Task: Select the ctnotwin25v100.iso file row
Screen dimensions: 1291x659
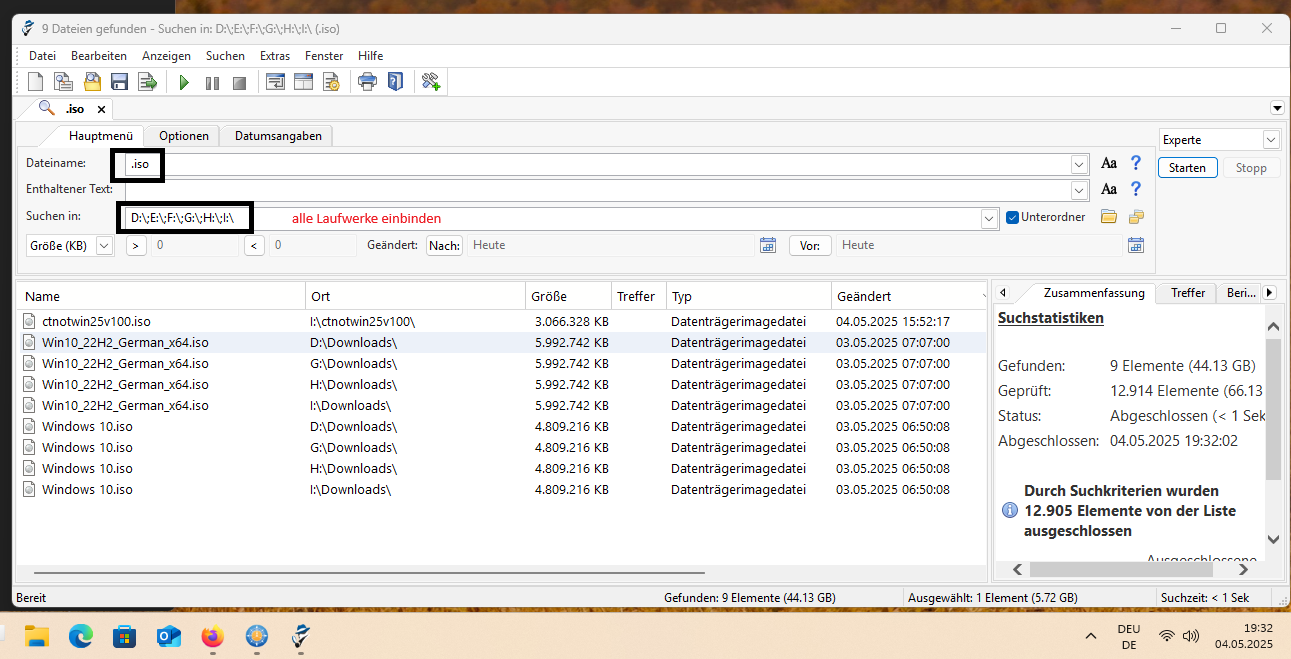Action: point(502,321)
